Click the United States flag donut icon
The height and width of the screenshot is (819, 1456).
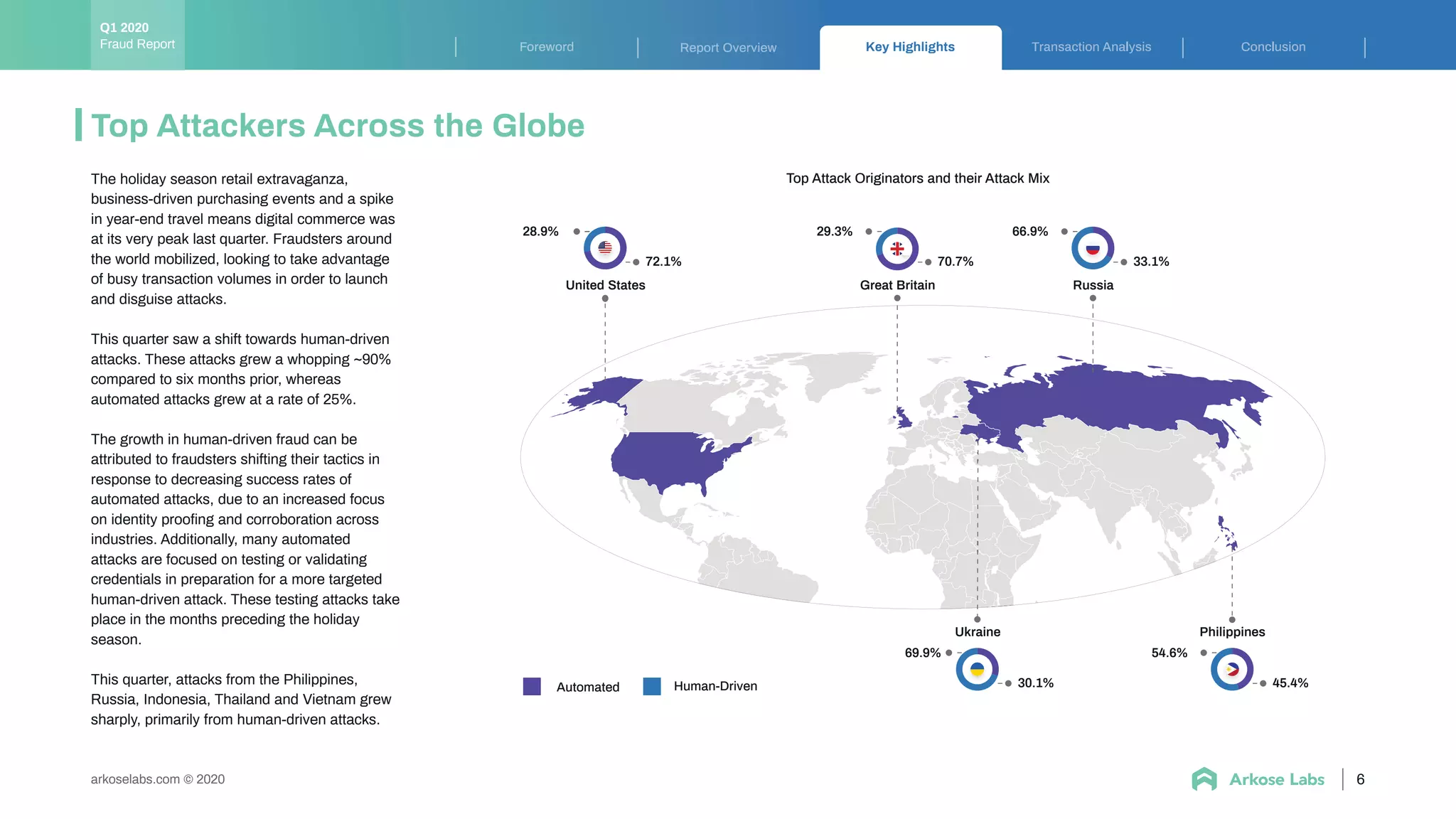pos(605,248)
